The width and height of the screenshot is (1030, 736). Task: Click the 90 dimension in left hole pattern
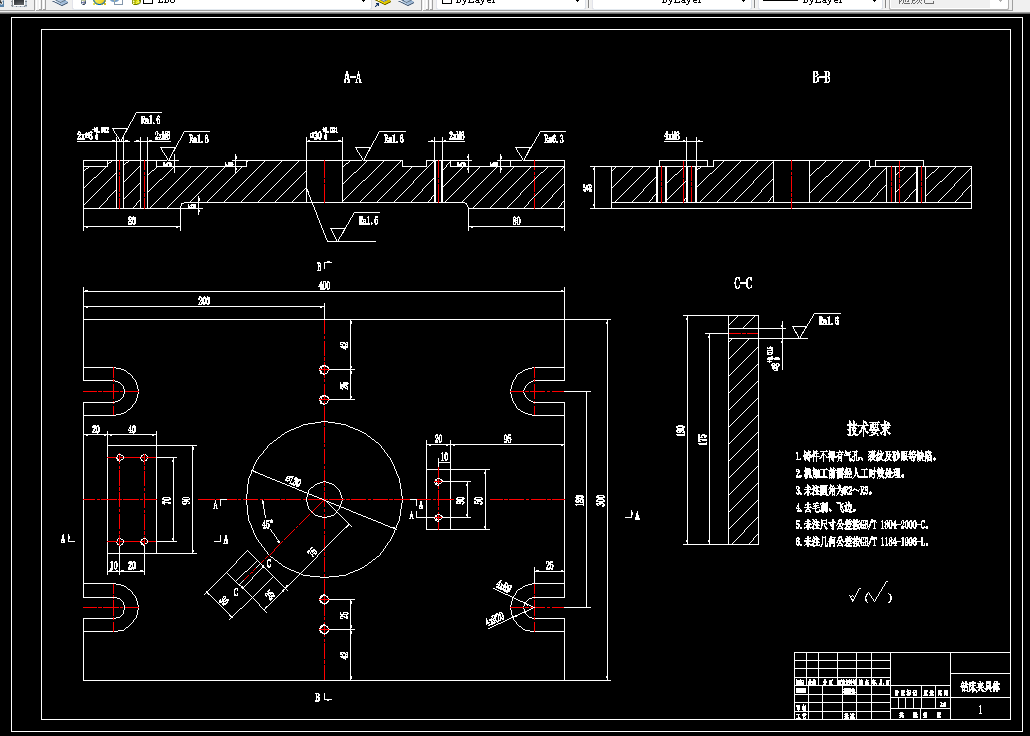(x=187, y=500)
